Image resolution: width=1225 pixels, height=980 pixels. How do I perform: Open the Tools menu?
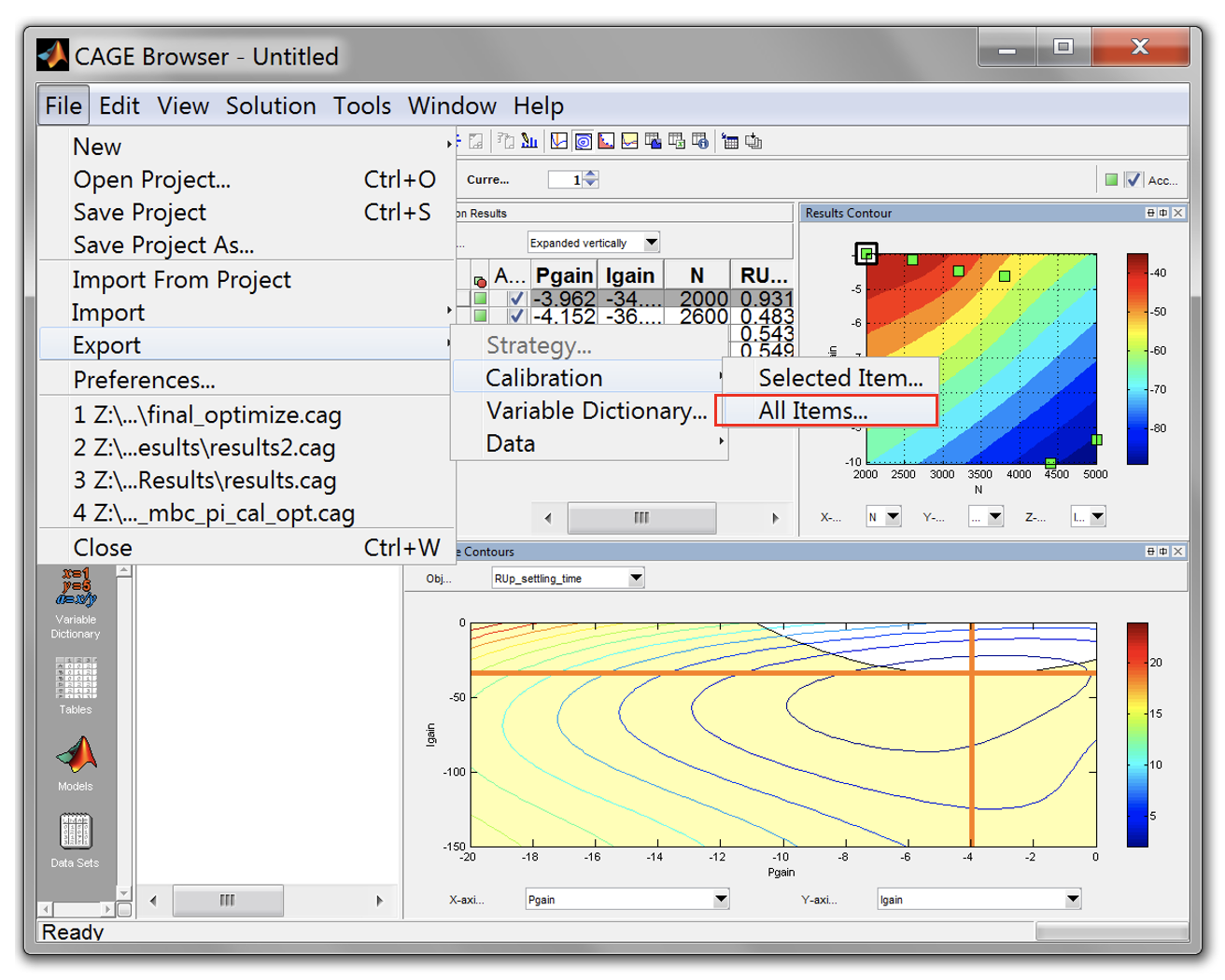coord(362,105)
